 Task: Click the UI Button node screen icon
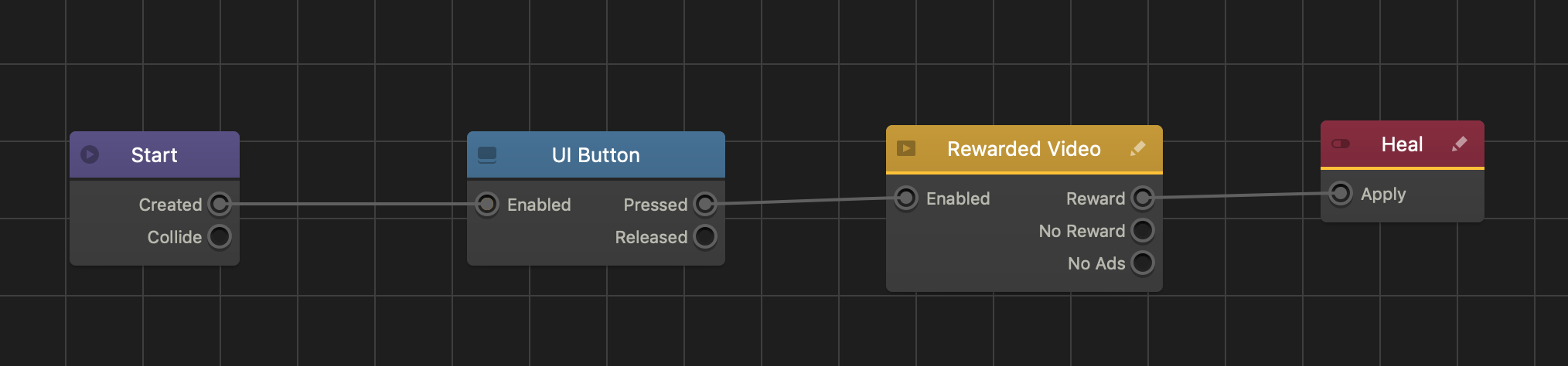487,154
